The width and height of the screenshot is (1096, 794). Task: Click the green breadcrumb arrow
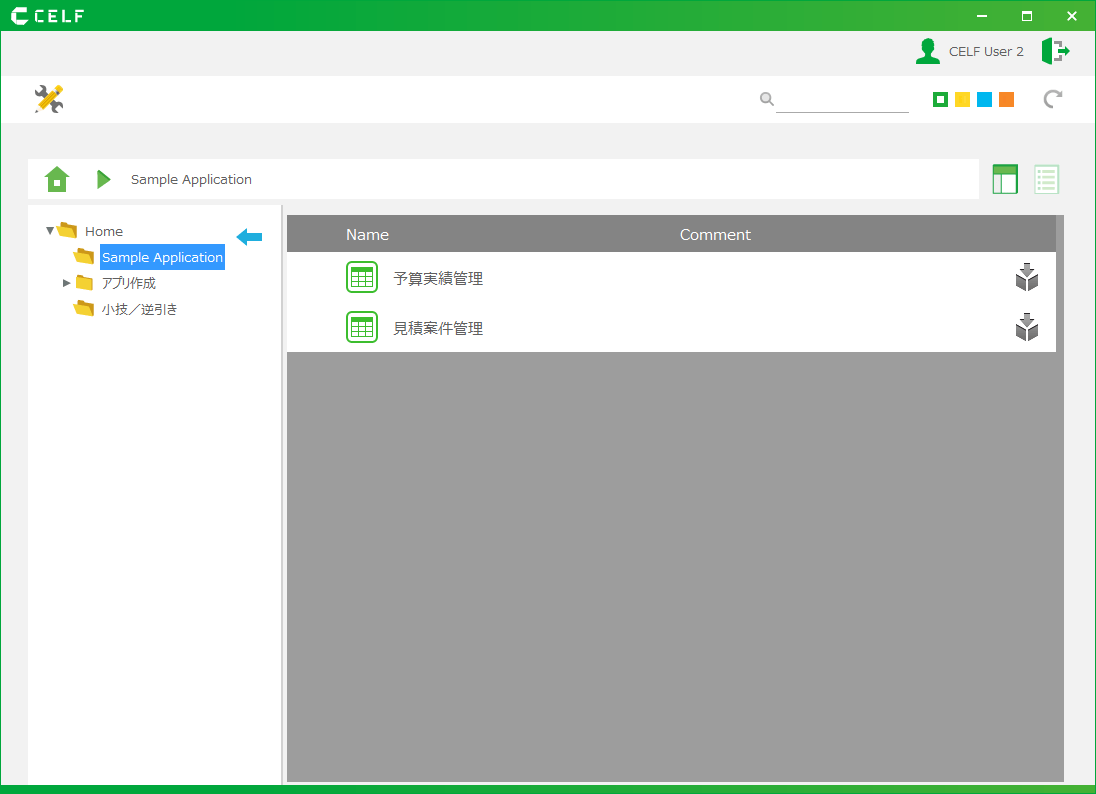coord(103,179)
